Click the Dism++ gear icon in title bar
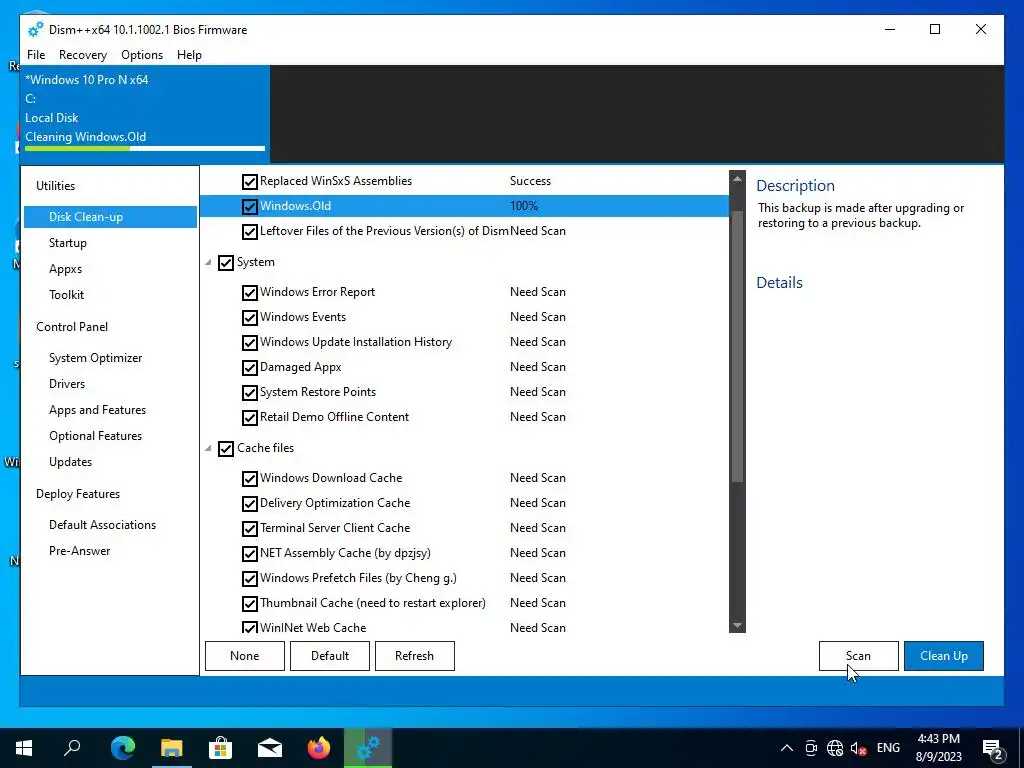The height and width of the screenshot is (768, 1024). pyautogui.click(x=35, y=29)
